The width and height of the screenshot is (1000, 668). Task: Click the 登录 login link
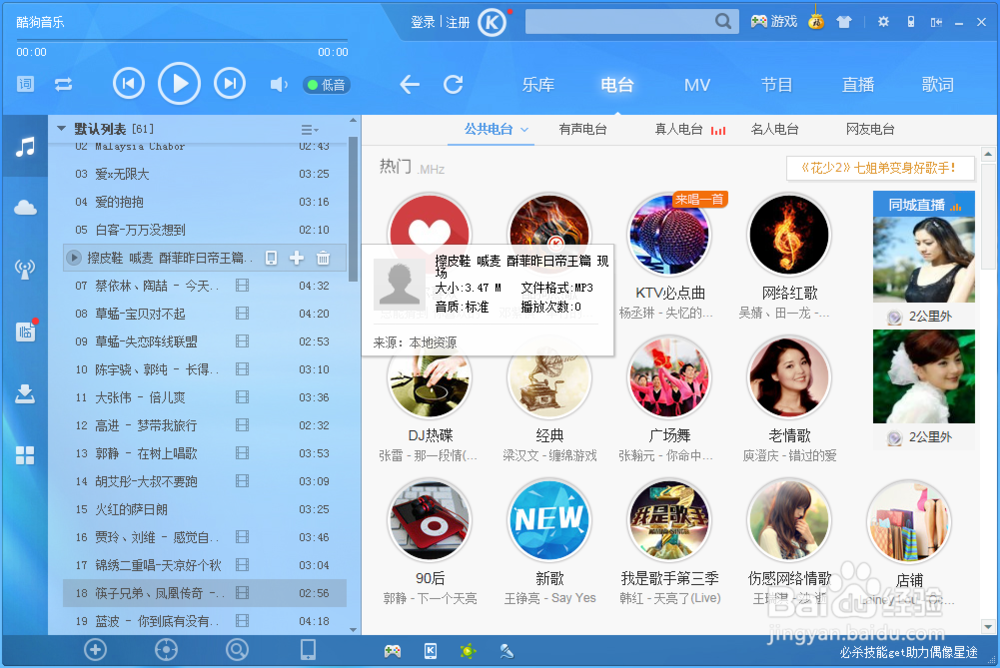[x=423, y=22]
